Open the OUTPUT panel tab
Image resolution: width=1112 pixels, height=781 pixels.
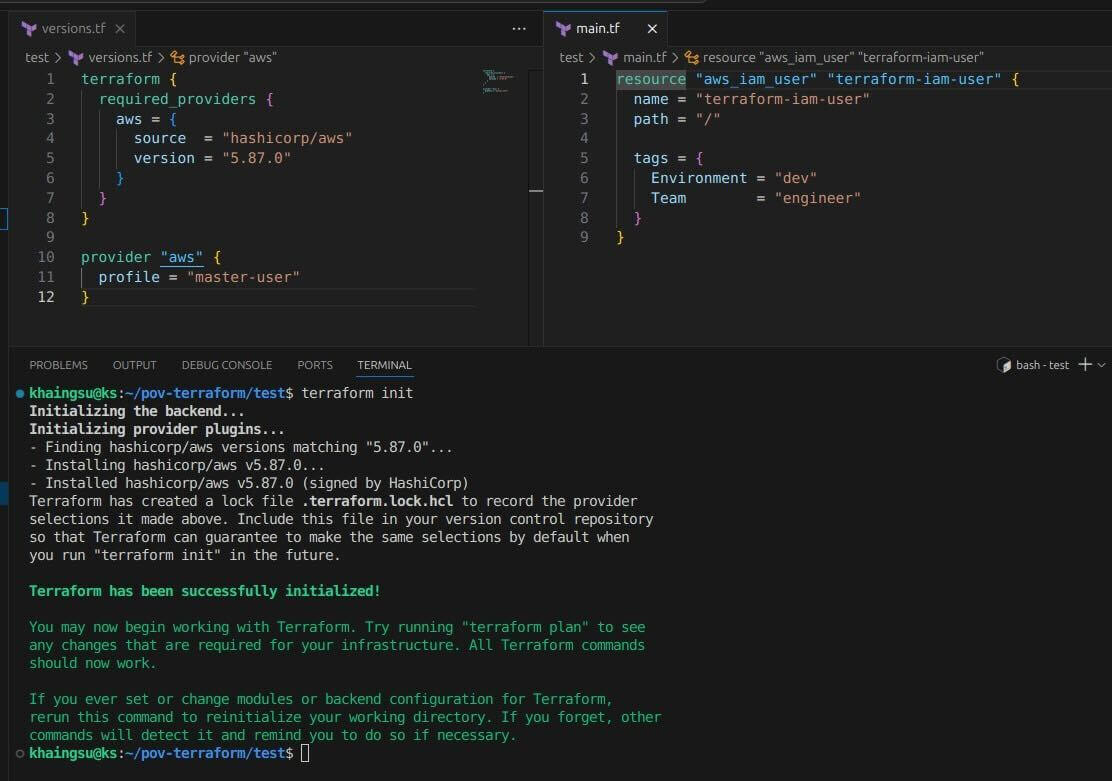coord(134,365)
